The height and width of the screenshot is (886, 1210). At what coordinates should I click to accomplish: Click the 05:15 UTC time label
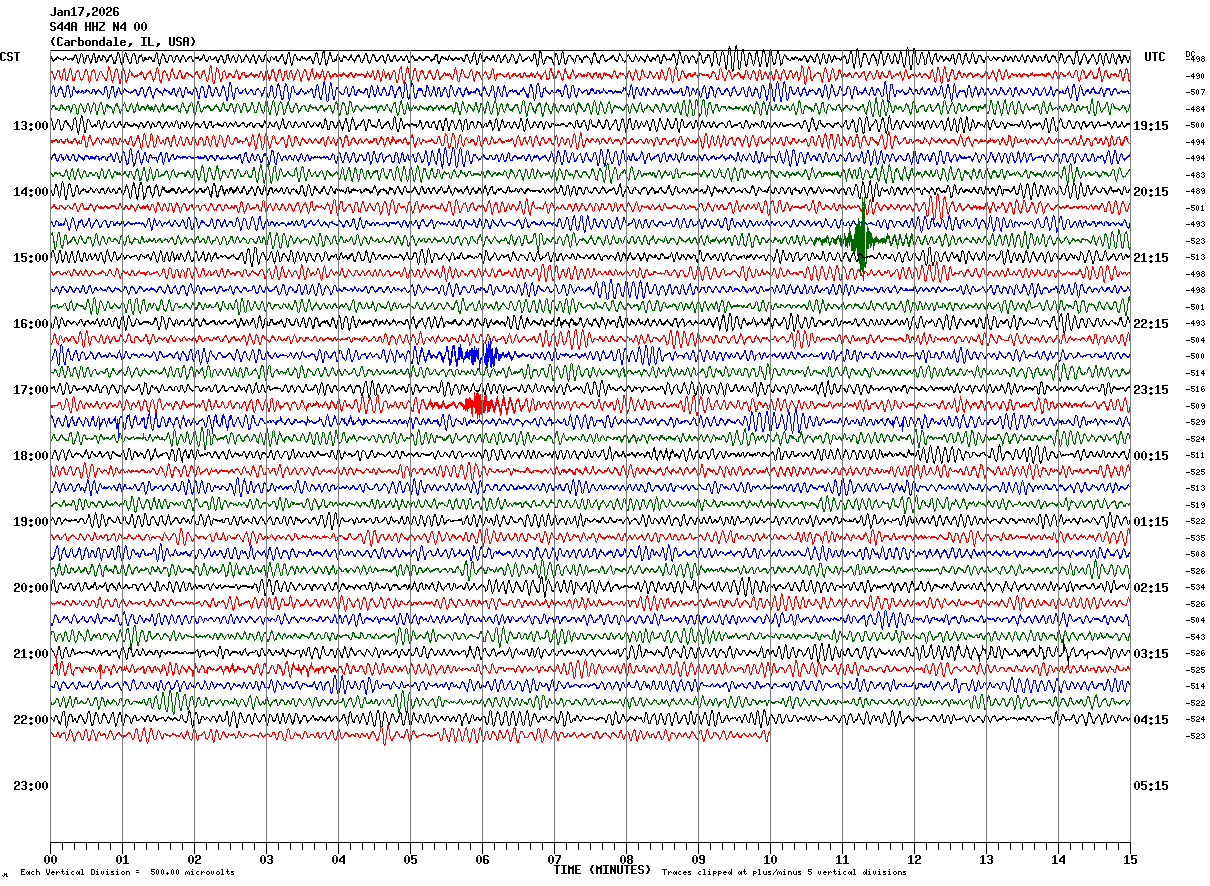[x=1151, y=786]
